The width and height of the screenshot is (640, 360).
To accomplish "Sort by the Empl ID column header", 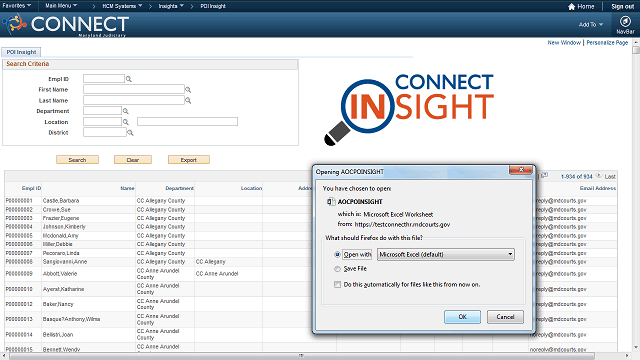I will point(31,189).
